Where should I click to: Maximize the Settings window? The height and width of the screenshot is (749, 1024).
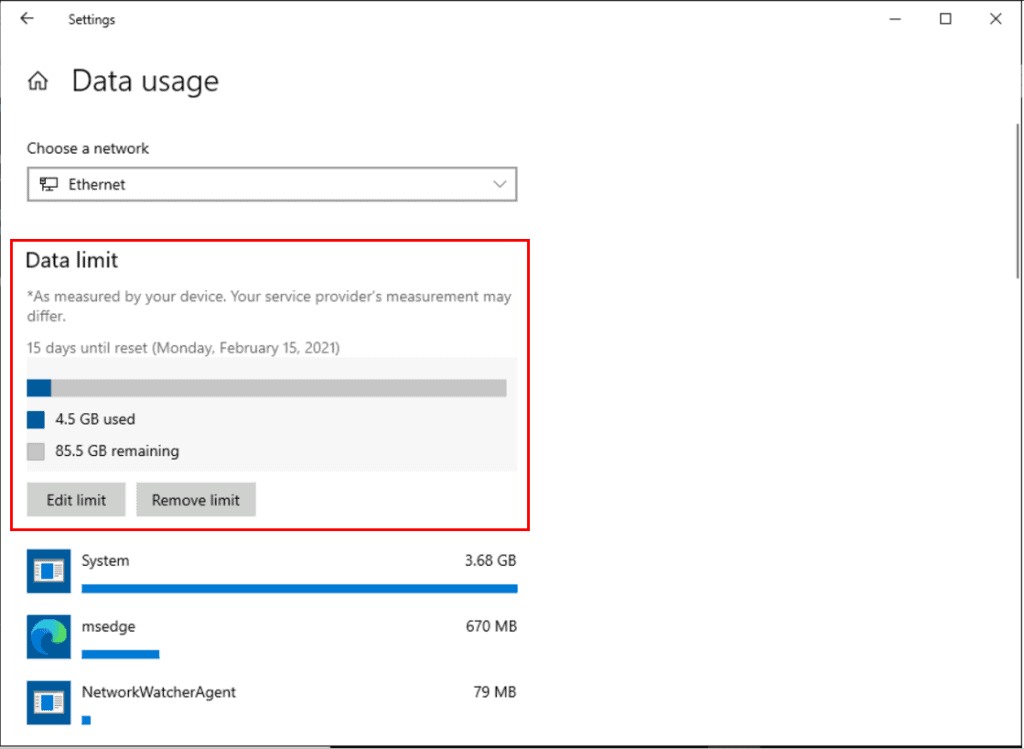click(x=945, y=19)
